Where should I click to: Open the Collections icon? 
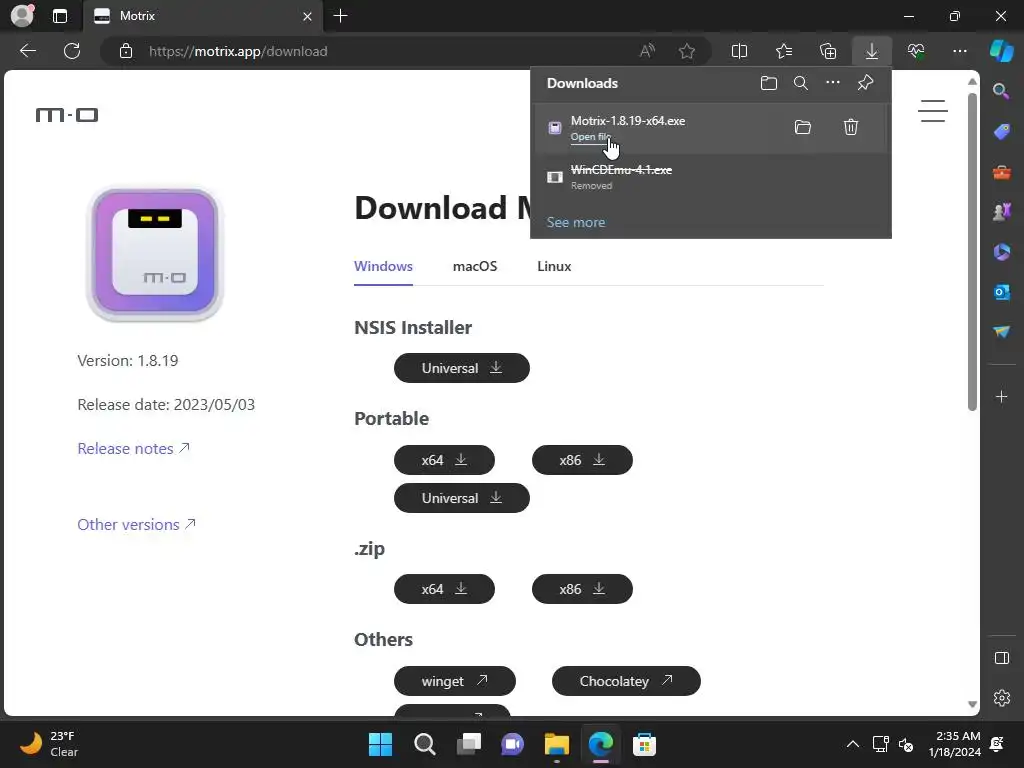(827, 51)
